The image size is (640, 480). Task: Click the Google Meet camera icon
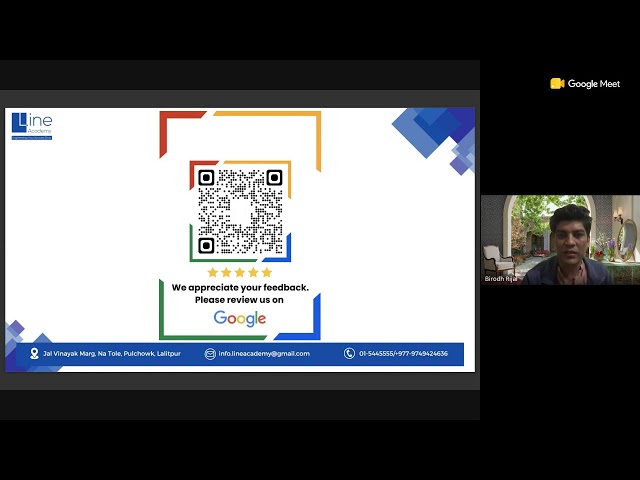point(557,84)
